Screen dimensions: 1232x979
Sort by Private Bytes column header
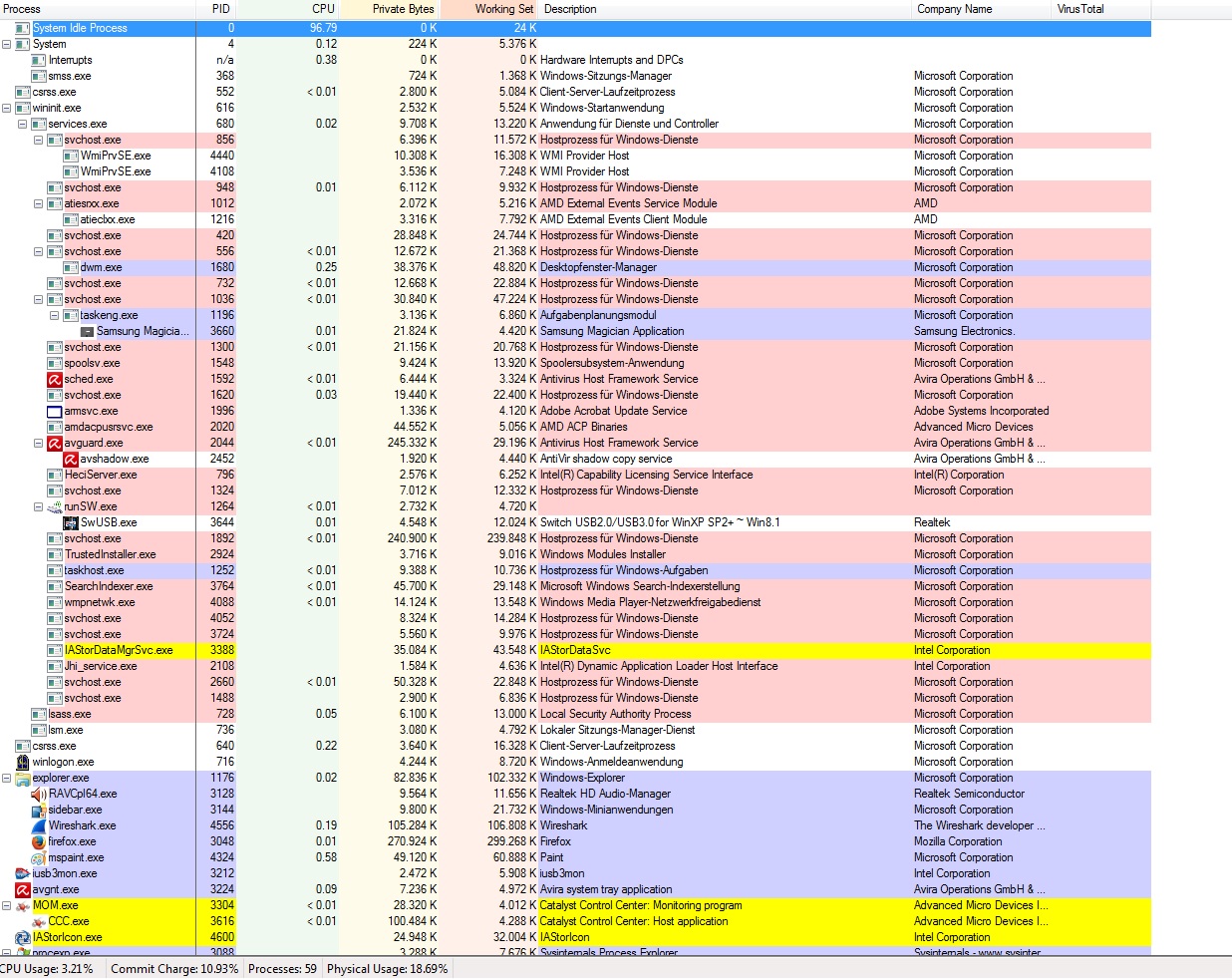(x=390, y=9)
